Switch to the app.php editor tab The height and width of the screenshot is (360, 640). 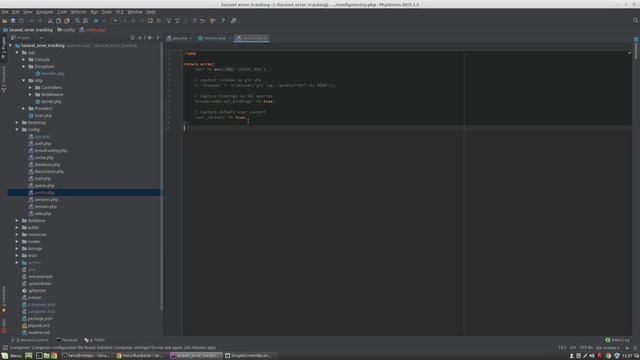click(179, 38)
